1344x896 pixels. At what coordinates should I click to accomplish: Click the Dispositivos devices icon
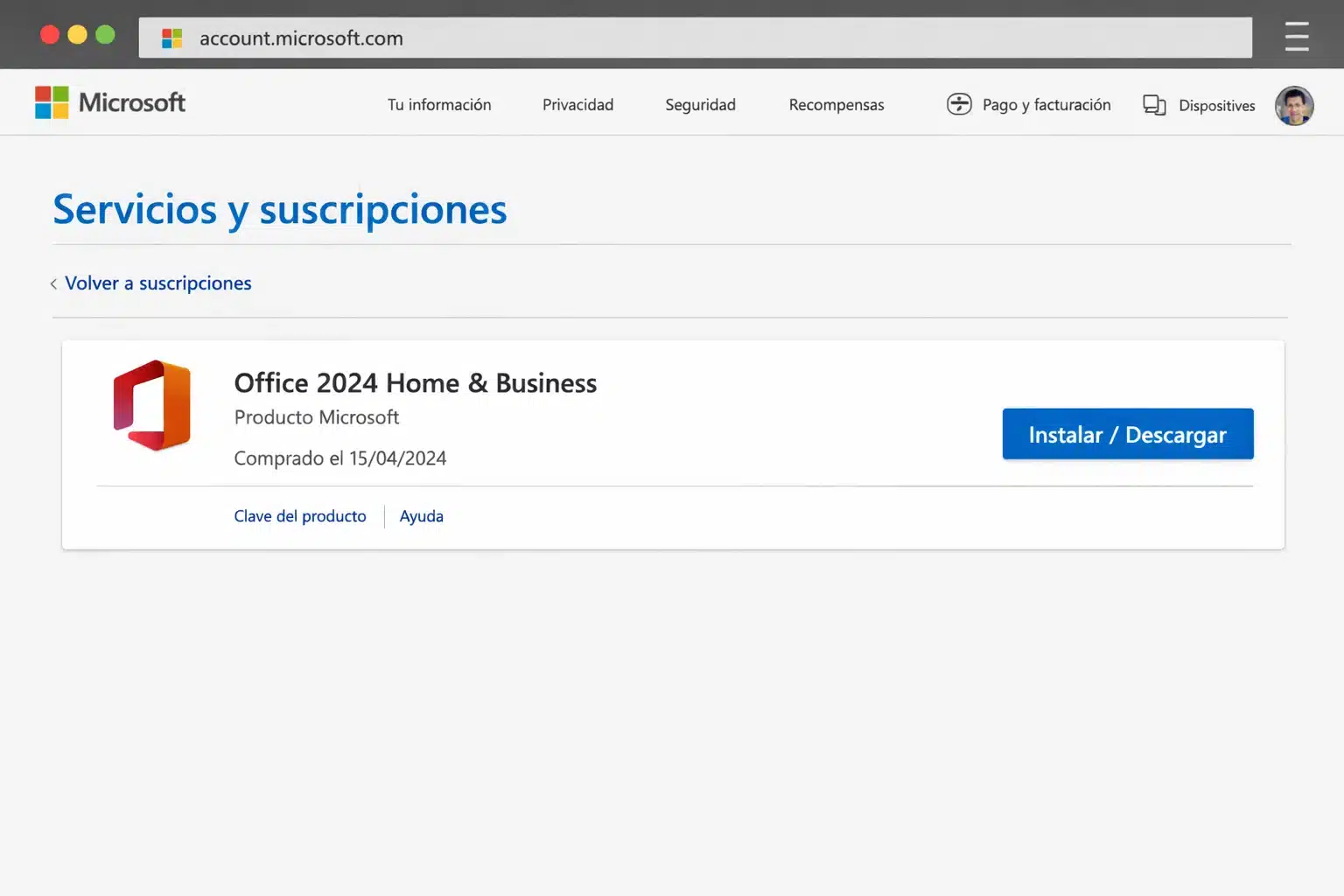[1154, 105]
